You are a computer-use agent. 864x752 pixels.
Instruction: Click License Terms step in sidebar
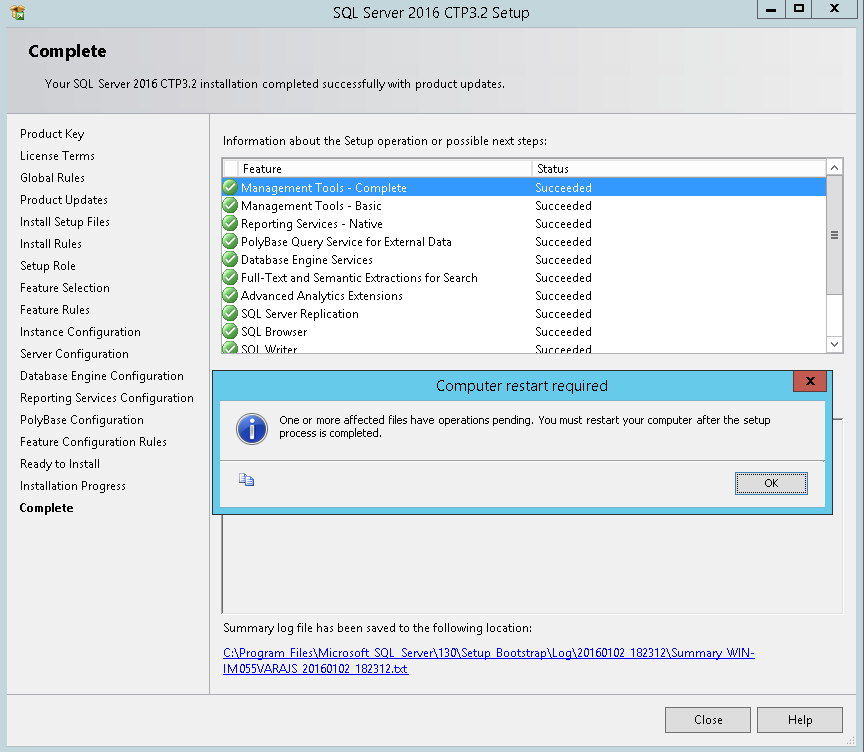(x=57, y=156)
